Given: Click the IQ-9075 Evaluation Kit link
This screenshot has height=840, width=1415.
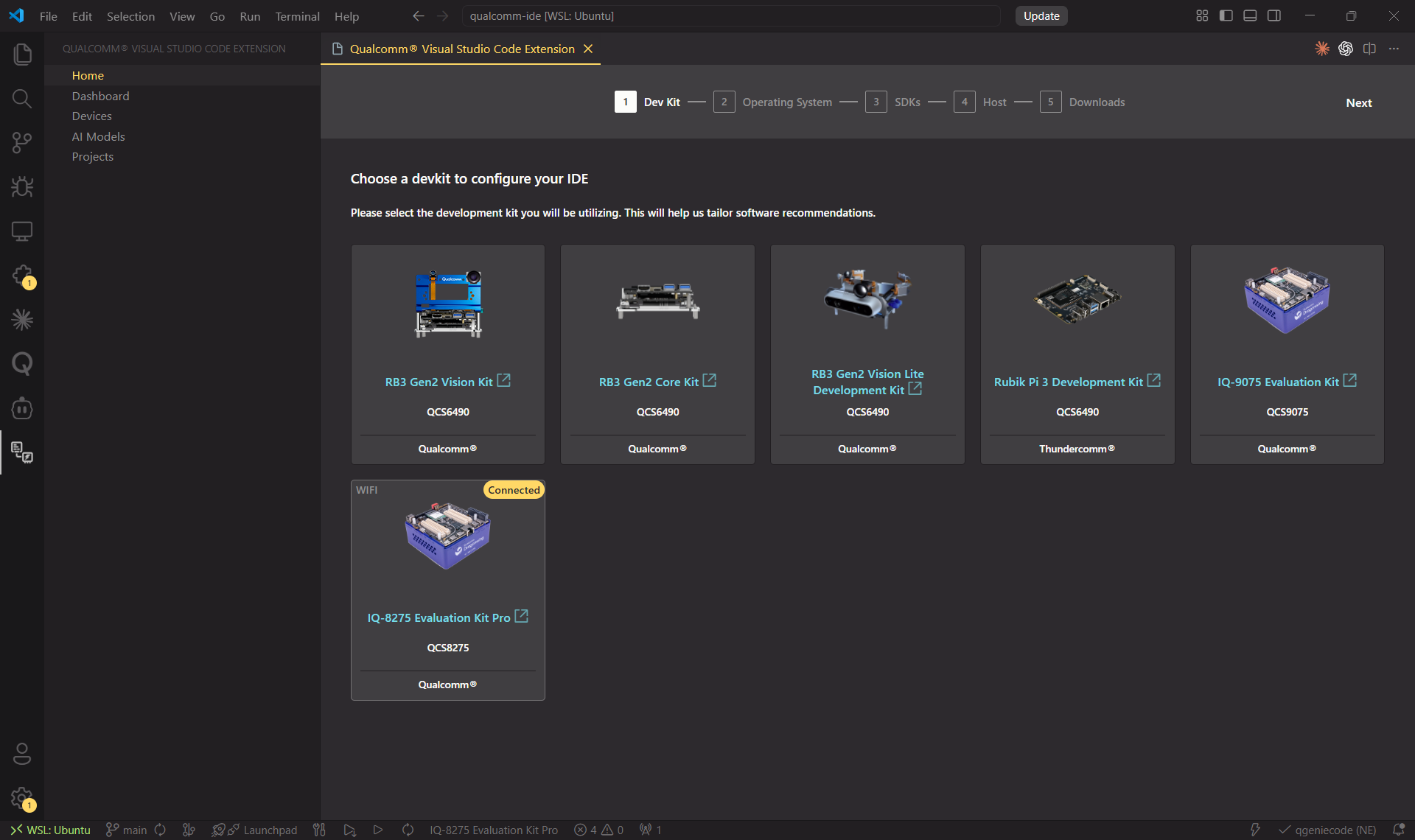Looking at the screenshot, I should 1278,382.
